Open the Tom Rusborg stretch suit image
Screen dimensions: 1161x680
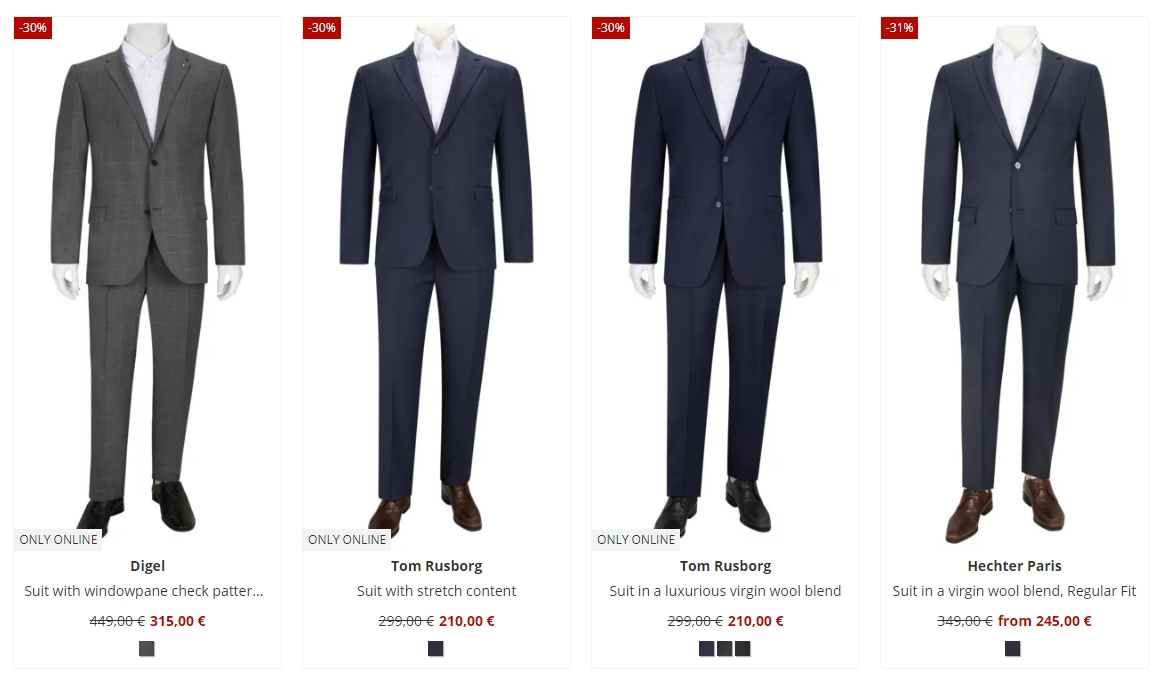[436, 278]
